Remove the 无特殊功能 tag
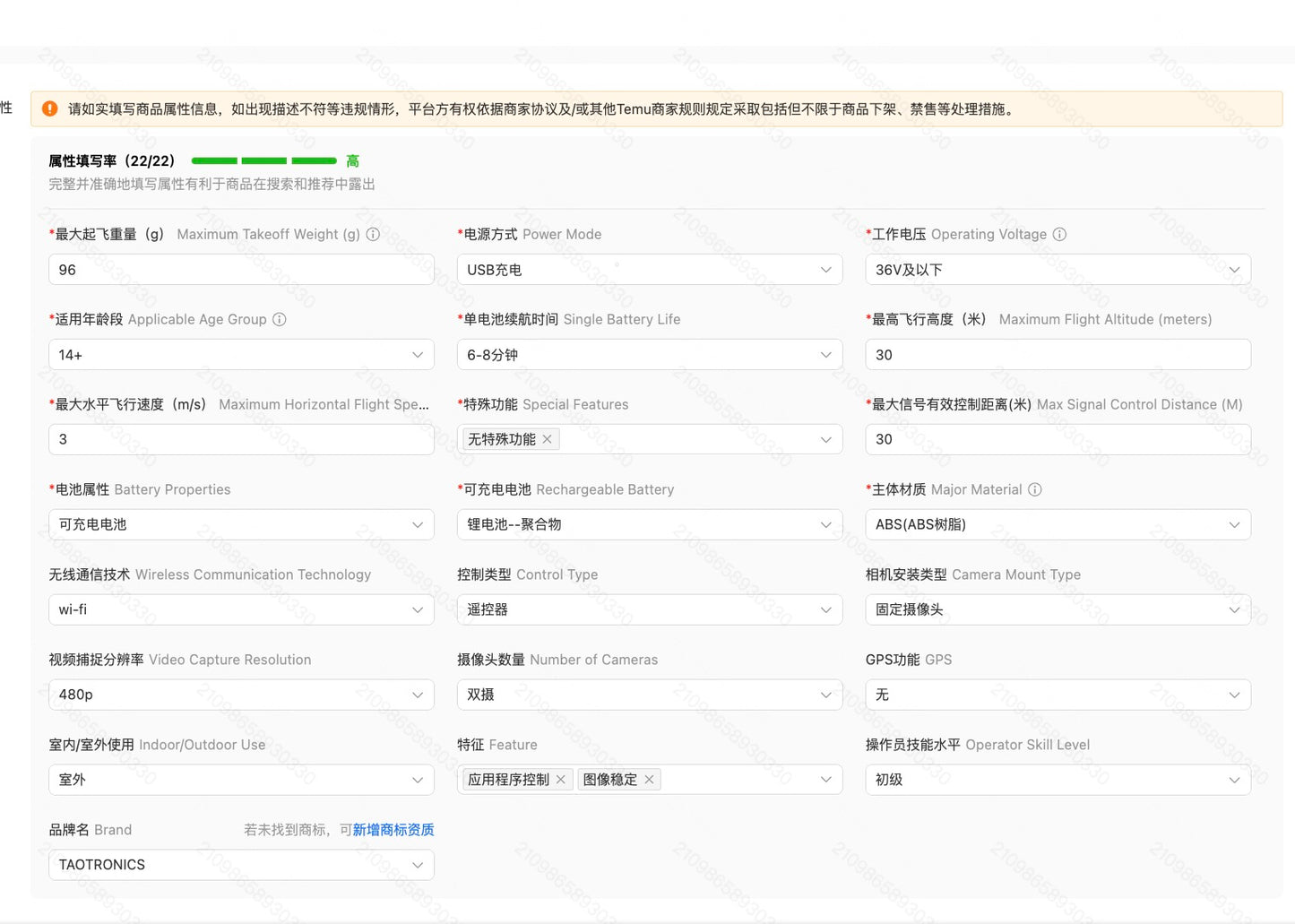This screenshot has width=1295, height=924. tap(548, 439)
